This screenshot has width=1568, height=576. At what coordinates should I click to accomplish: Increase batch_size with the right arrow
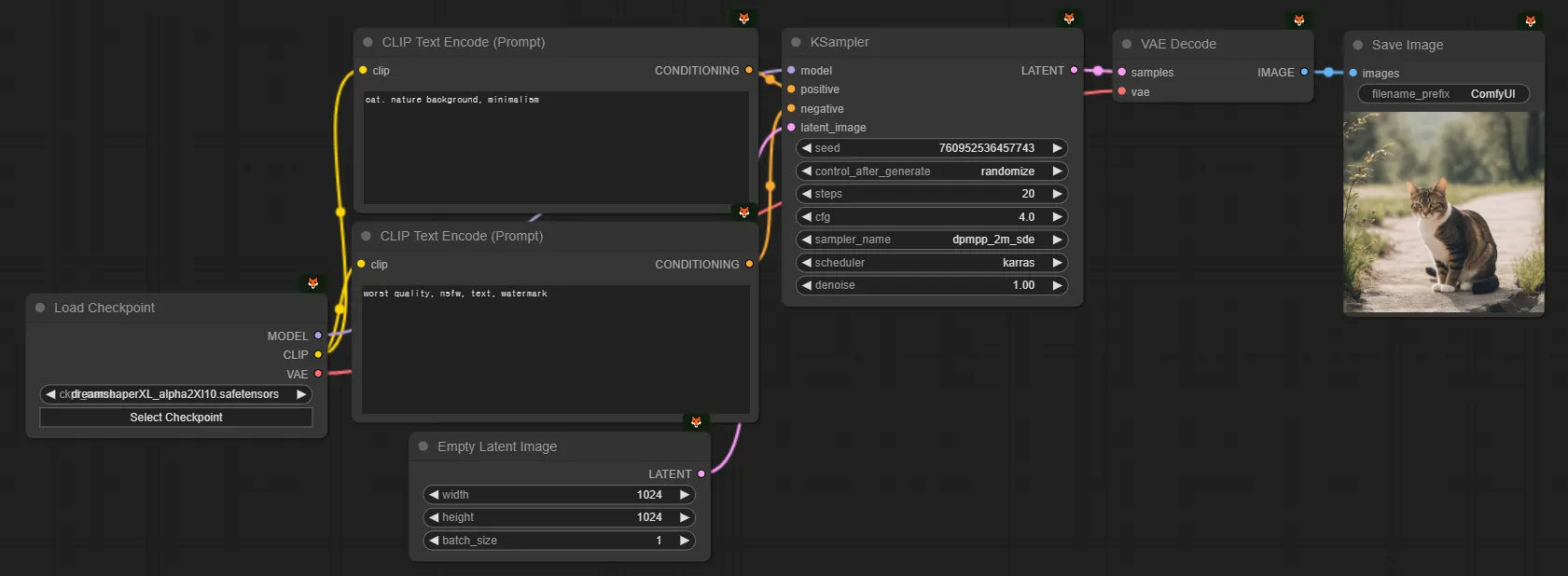685,541
